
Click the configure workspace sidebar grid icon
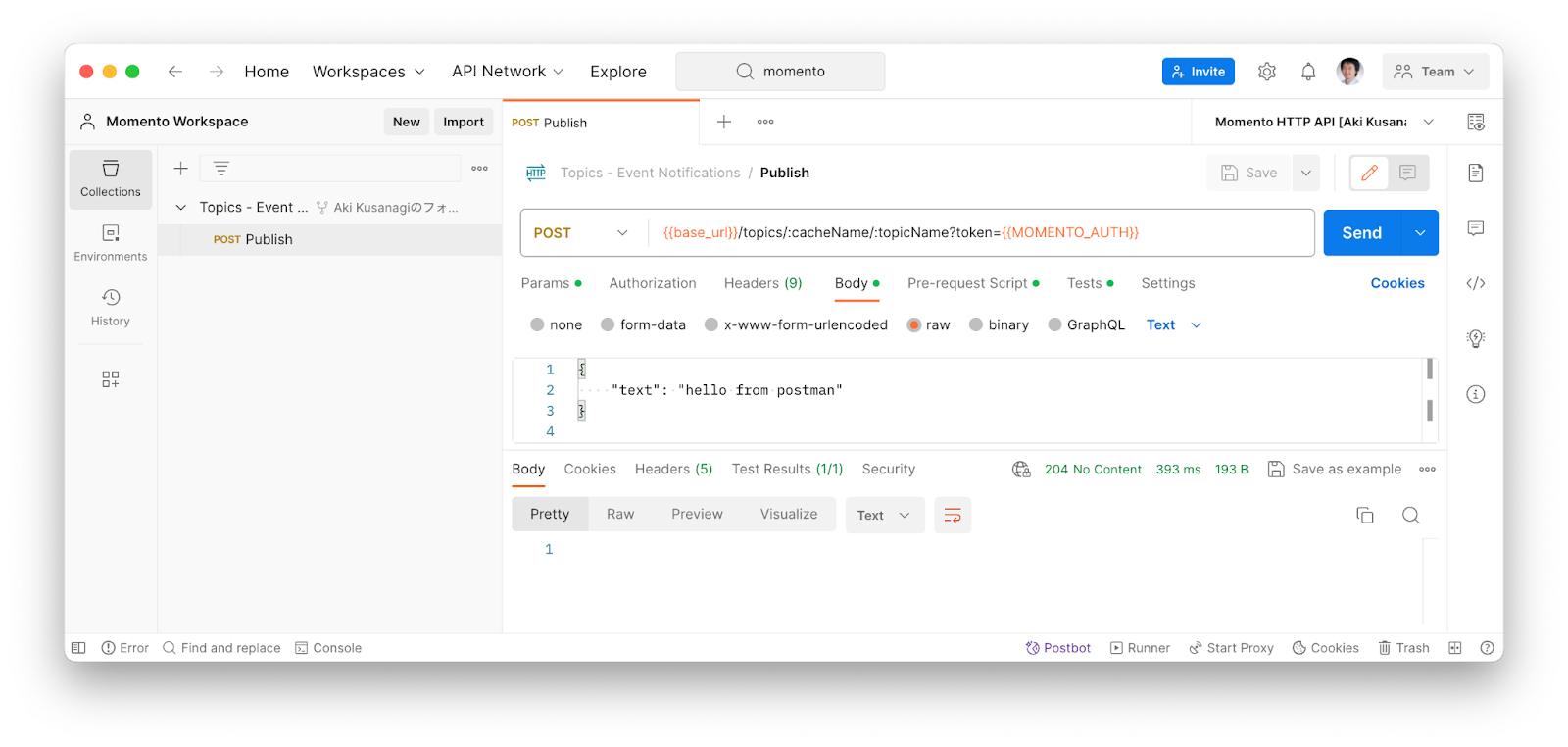pos(111,379)
